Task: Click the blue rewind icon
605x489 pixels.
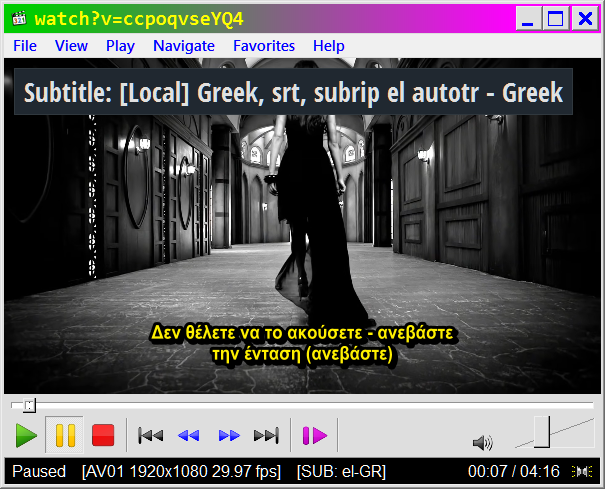Action: point(189,436)
